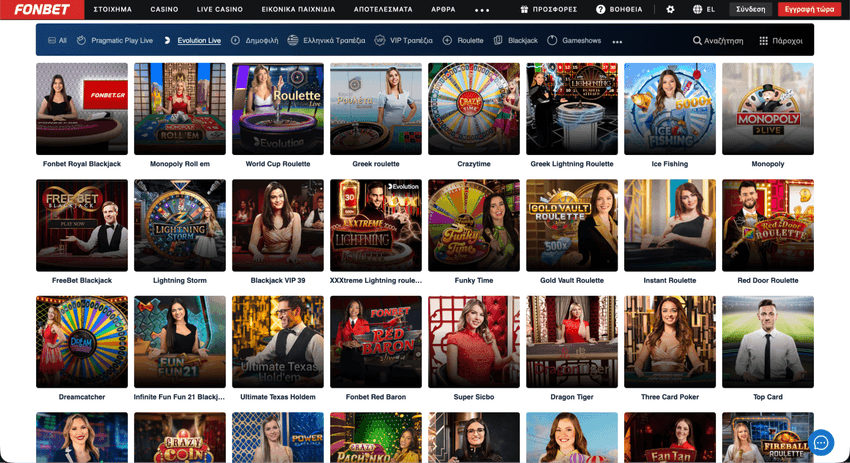Open Fonbet Royal Blackjack game
Image resolution: width=850 pixels, height=463 pixels.
(x=82, y=109)
